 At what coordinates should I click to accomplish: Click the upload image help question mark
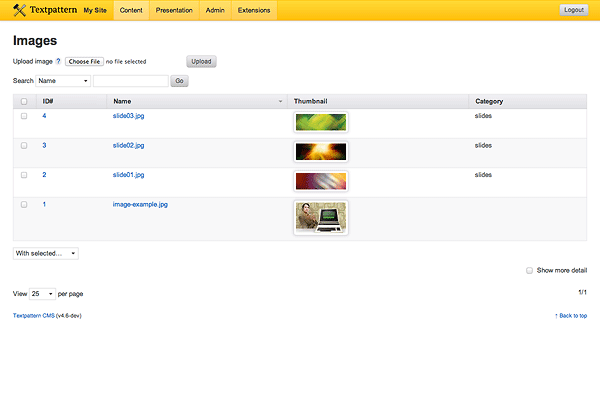coord(58,62)
